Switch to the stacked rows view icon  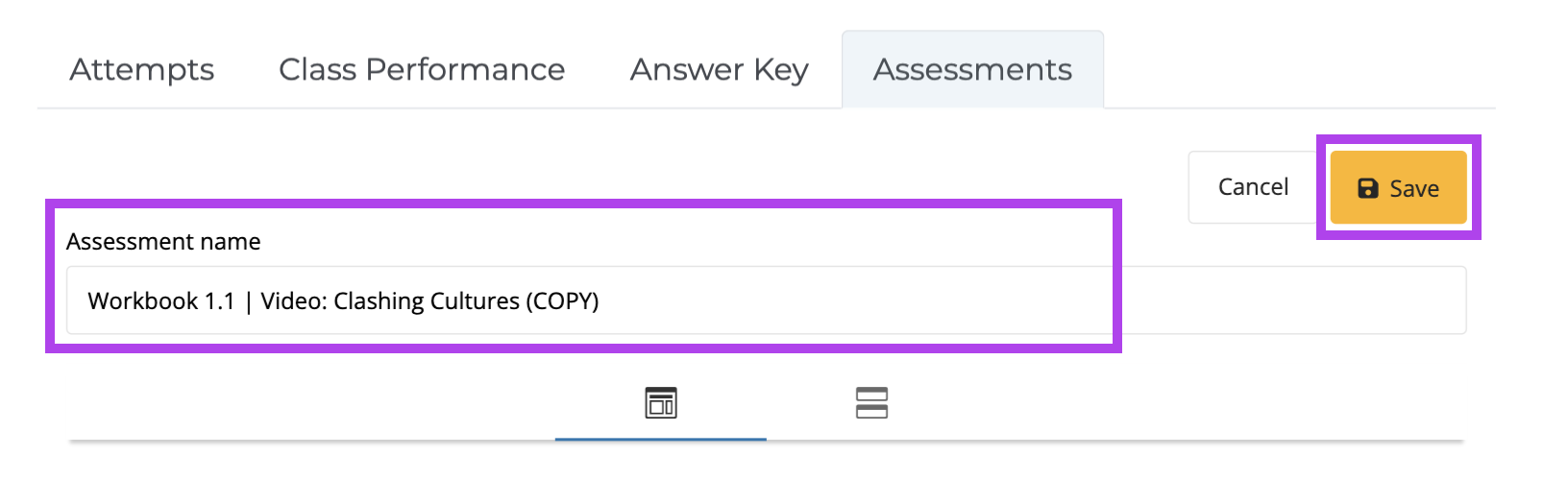(871, 403)
